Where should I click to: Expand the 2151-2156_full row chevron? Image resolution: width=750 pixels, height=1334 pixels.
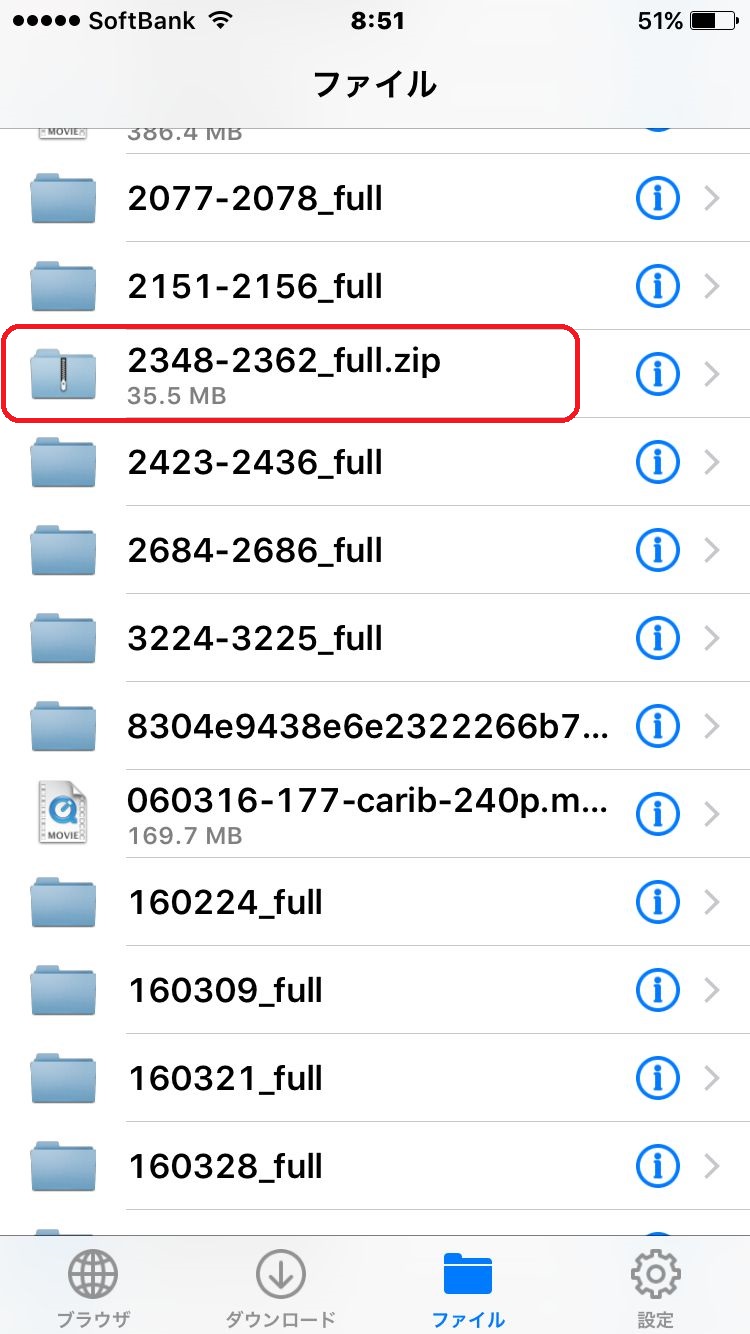712,287
